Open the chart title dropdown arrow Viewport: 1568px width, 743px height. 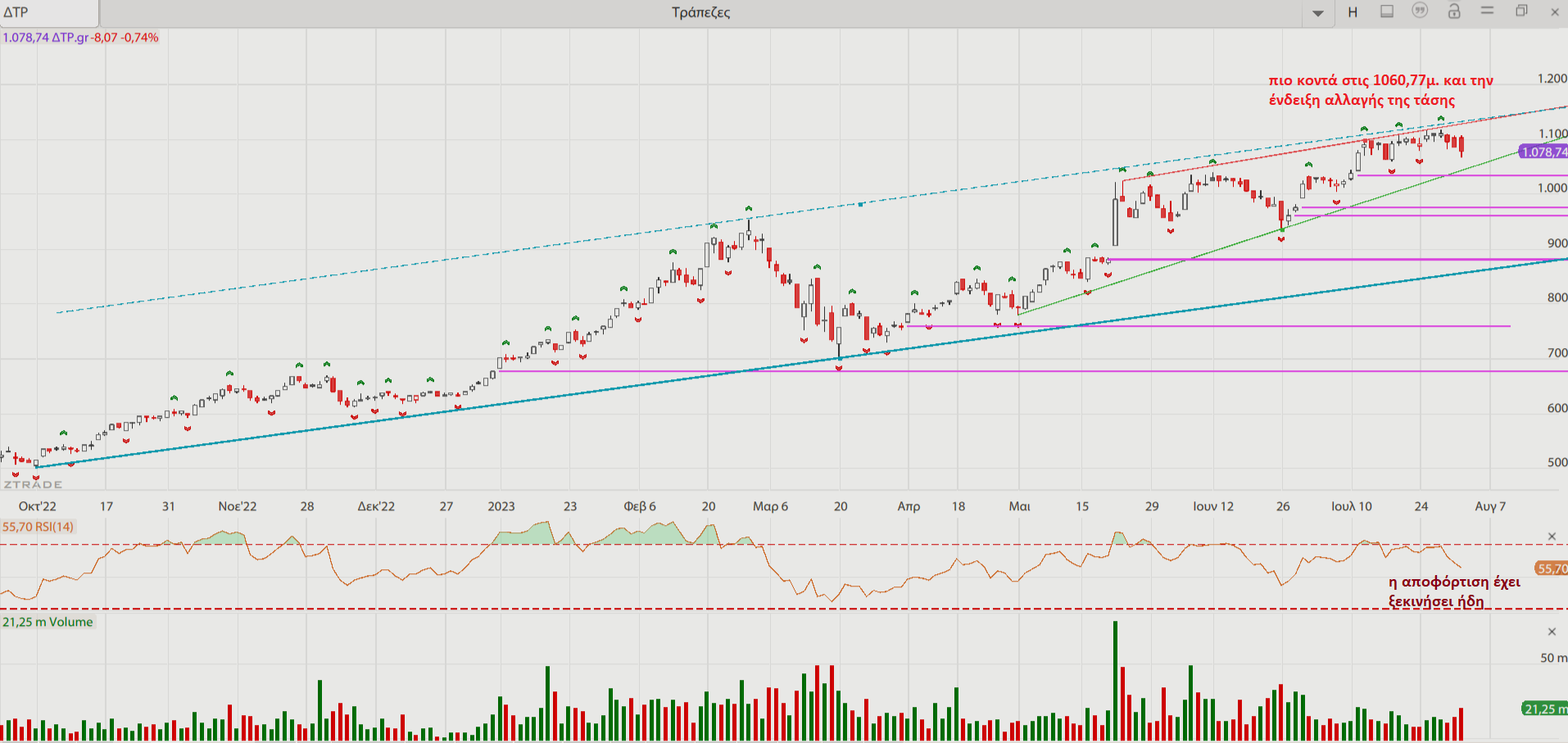click(x=1318, y=13)
